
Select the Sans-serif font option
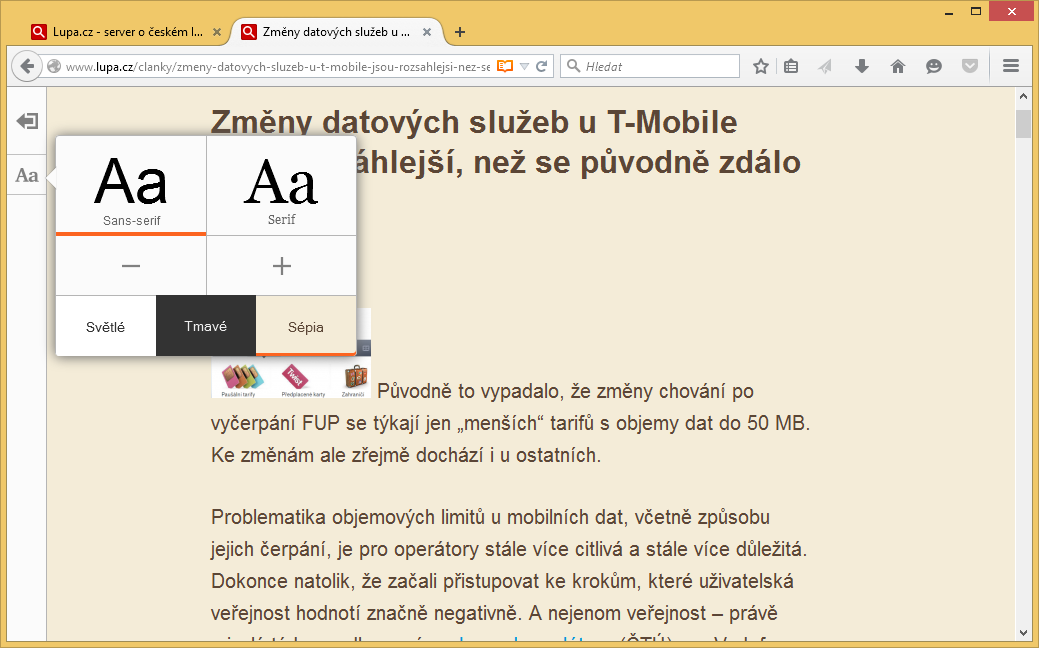click(131, 185)
